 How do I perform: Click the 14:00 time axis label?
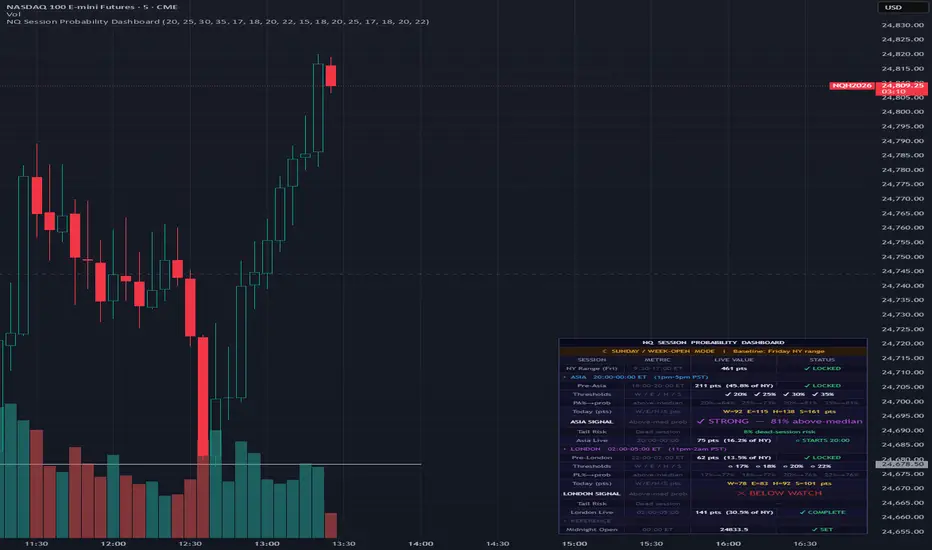pos(420,543)
